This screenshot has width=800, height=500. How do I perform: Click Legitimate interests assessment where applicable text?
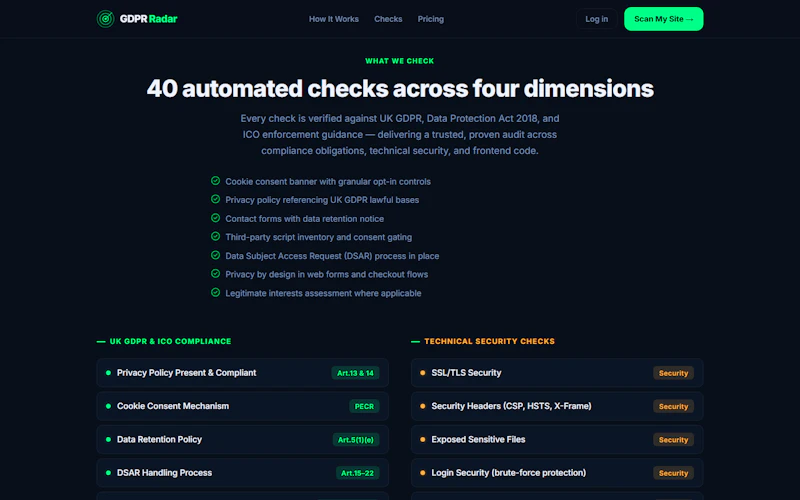coord(323,293)
